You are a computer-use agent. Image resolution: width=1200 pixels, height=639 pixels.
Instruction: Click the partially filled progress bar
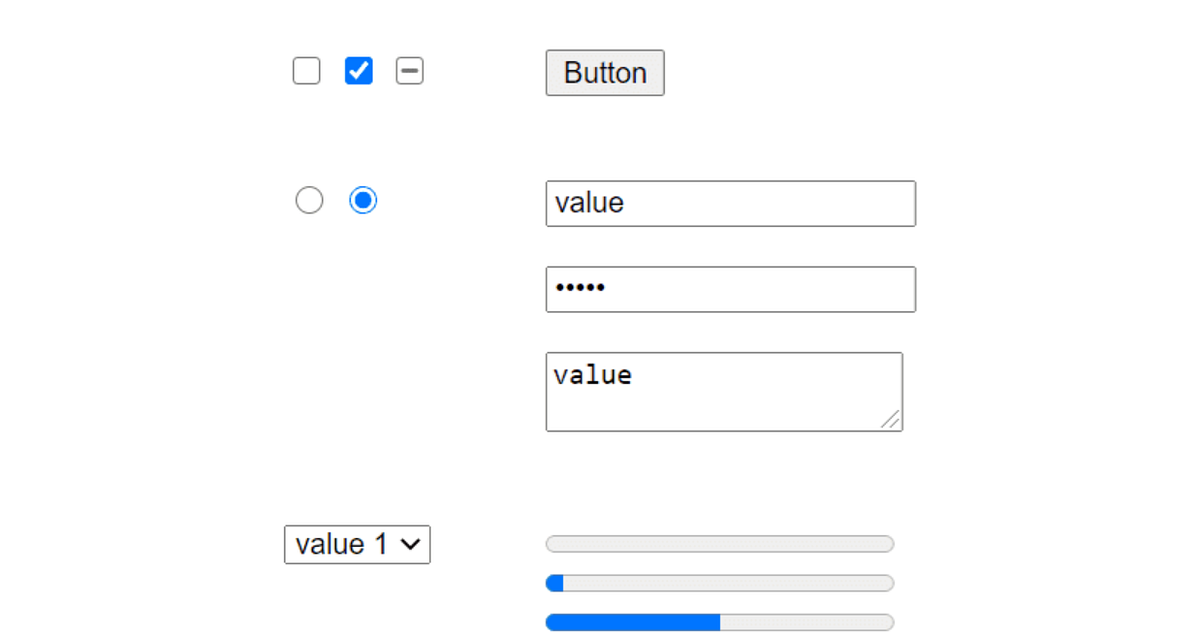point(719,582)
